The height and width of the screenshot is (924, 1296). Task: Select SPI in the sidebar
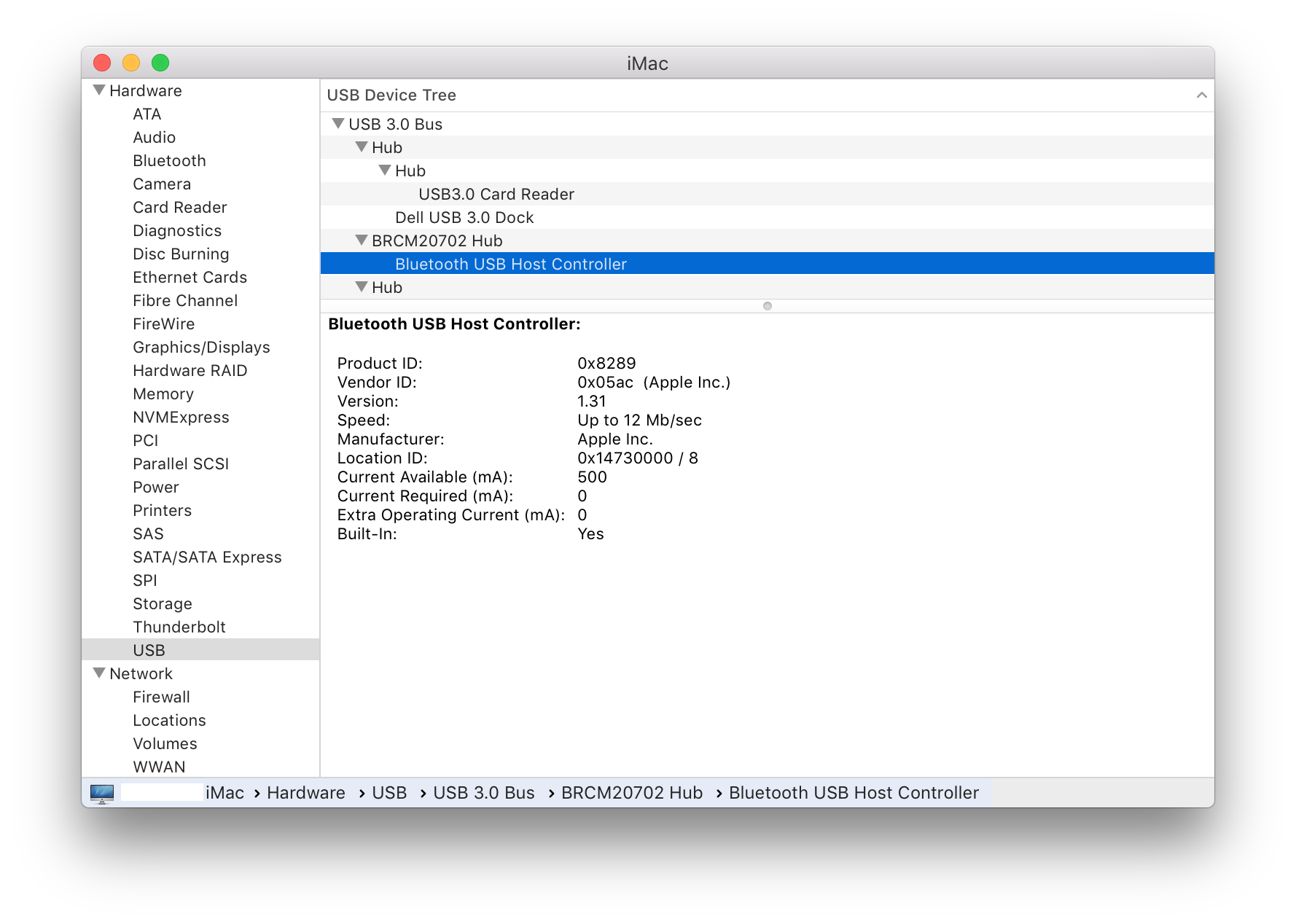[x=200, y=581]
